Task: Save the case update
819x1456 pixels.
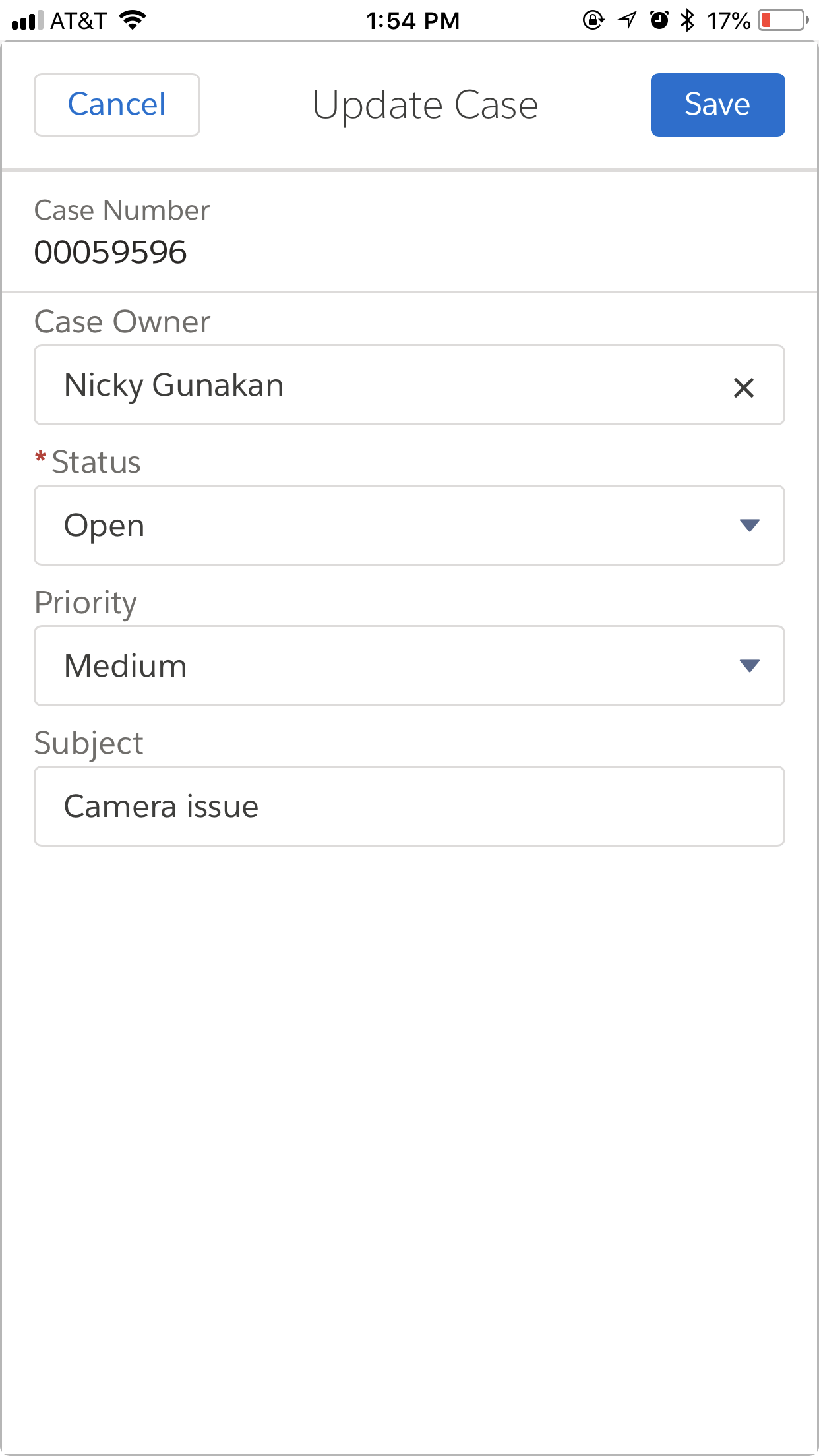Action: pos(717,105)
